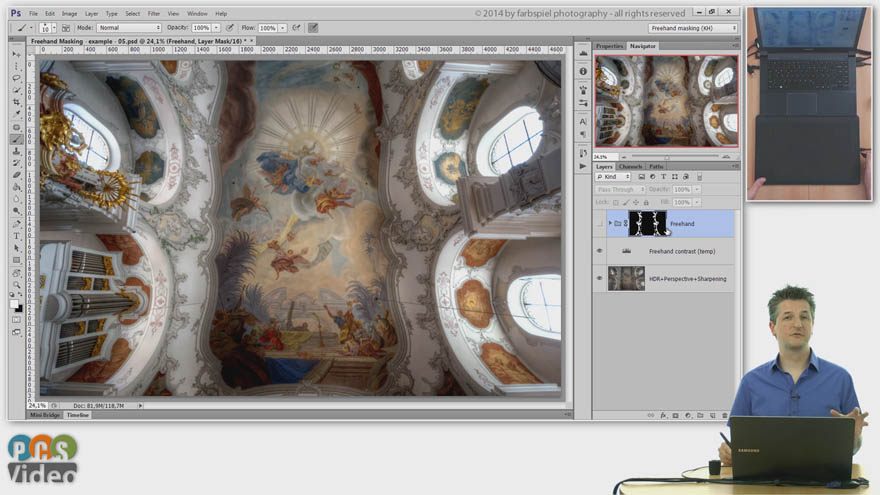Click the create new group button
The width and height of the screenshot is (880, 495).
tap(700, 416)
